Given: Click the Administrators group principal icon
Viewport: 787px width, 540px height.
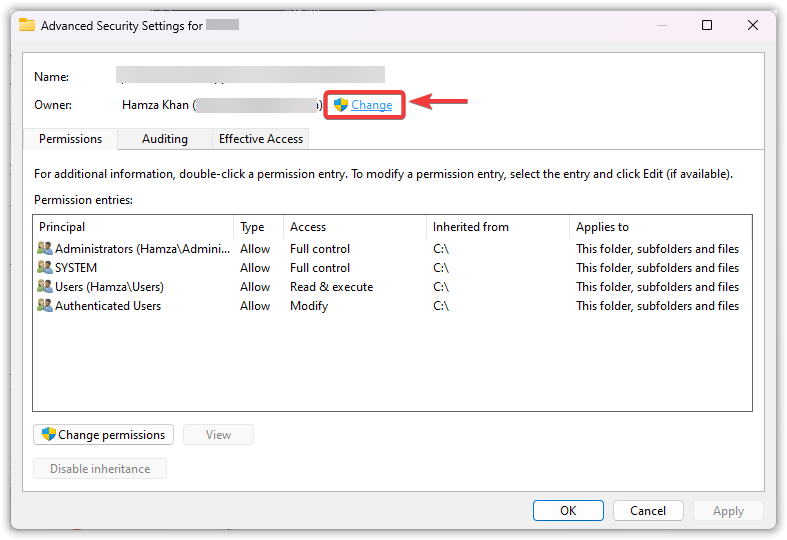Looking at the screenshot, I should tap(45, 249).
